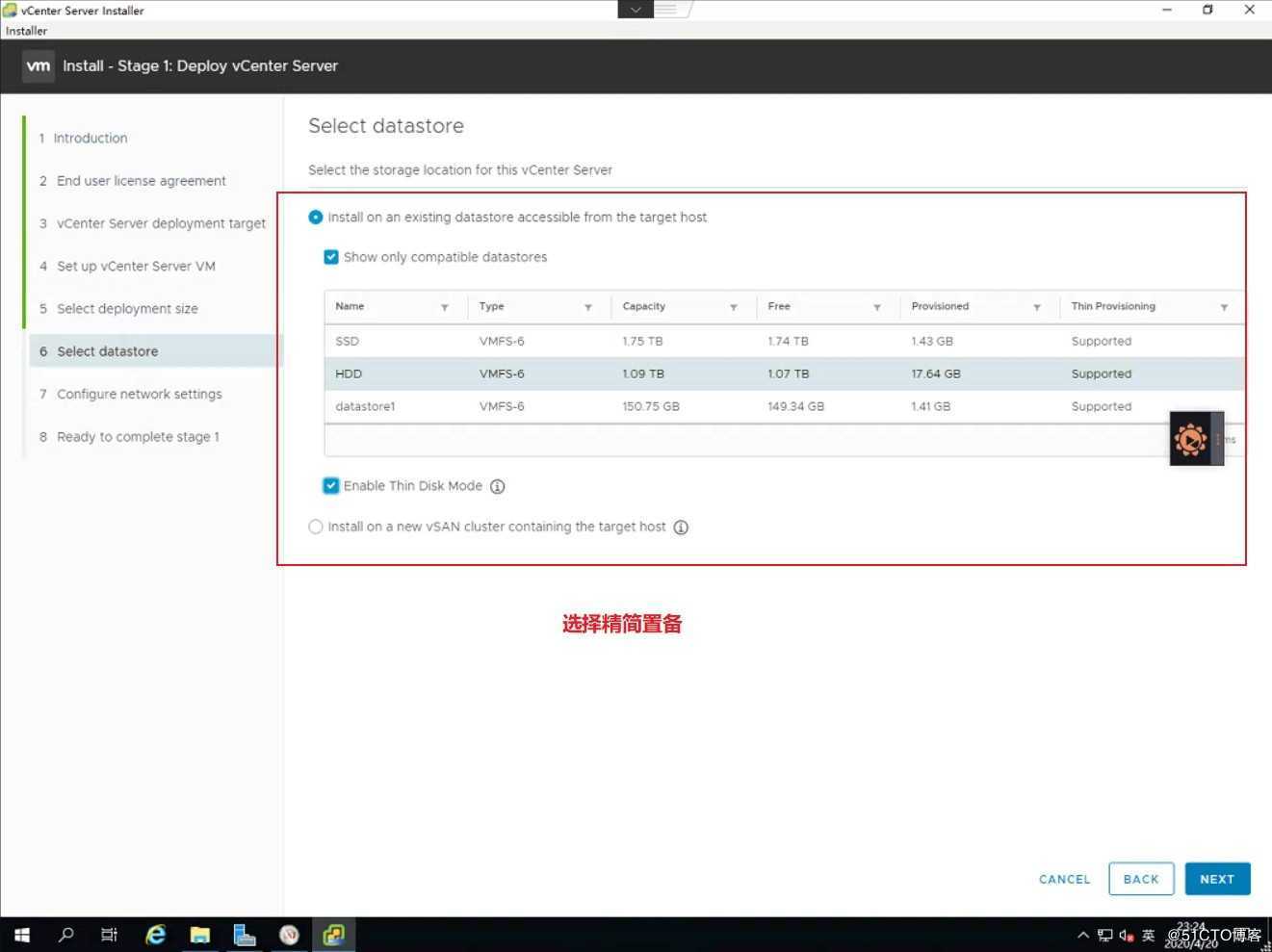Open the volume tray icon
This screenshot has width=1272, height=952.
[x=1126, y=935]
